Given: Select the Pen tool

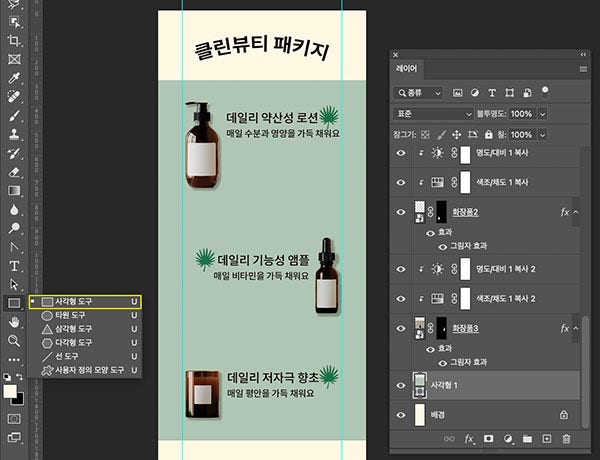Looking at the screenshot, I should (x=14, y=247).
